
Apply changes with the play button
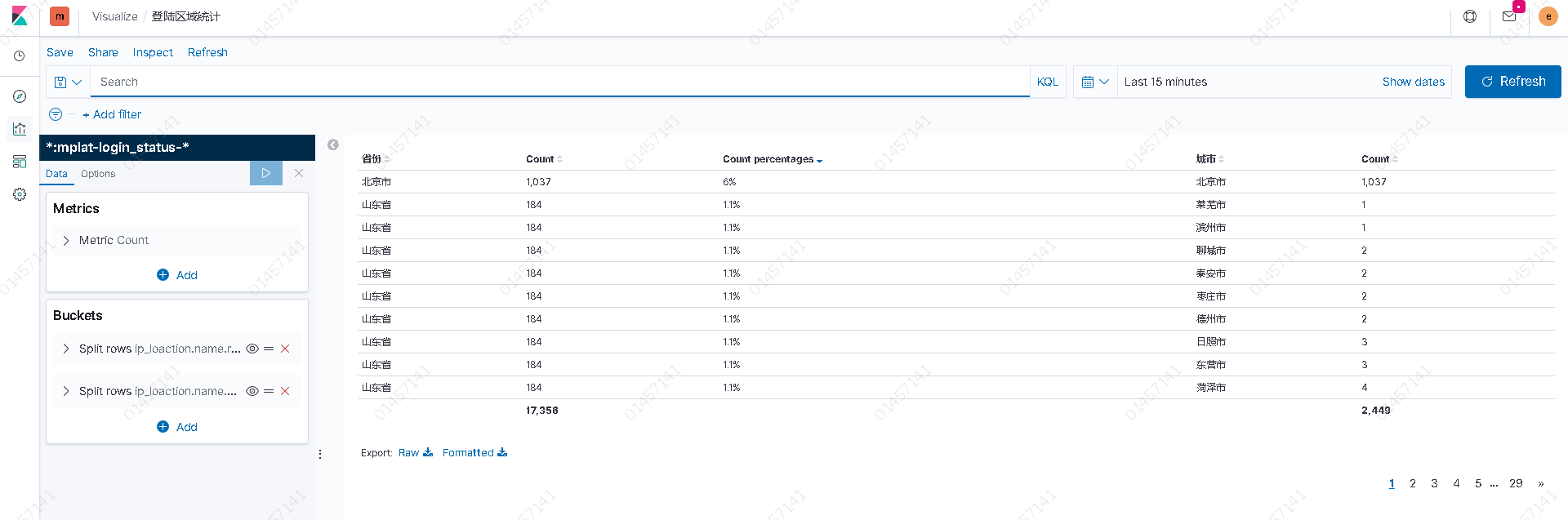(266, 173)
